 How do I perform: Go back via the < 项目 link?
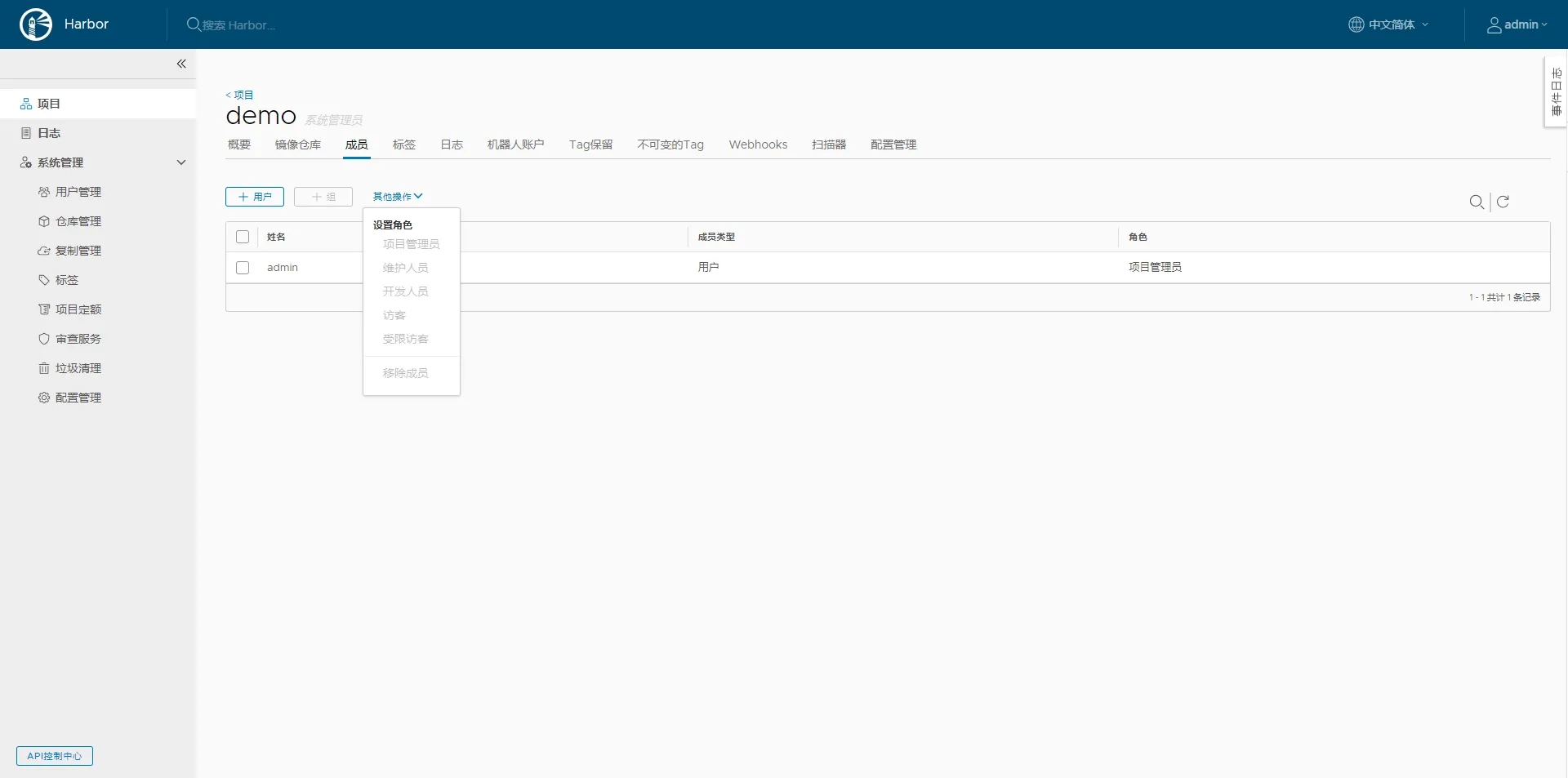tap(239, 95)
